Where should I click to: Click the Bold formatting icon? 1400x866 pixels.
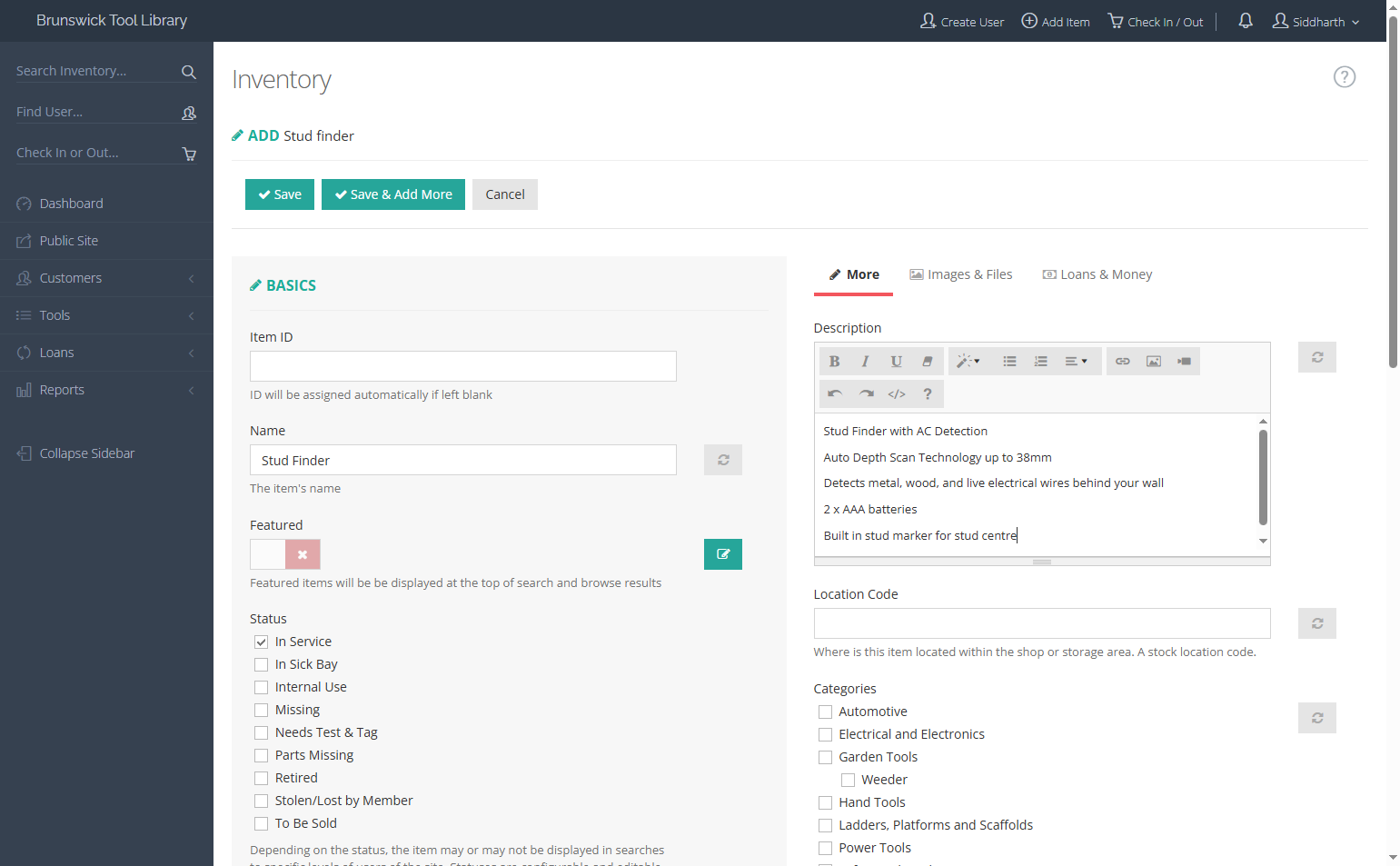tap(835, 362)
